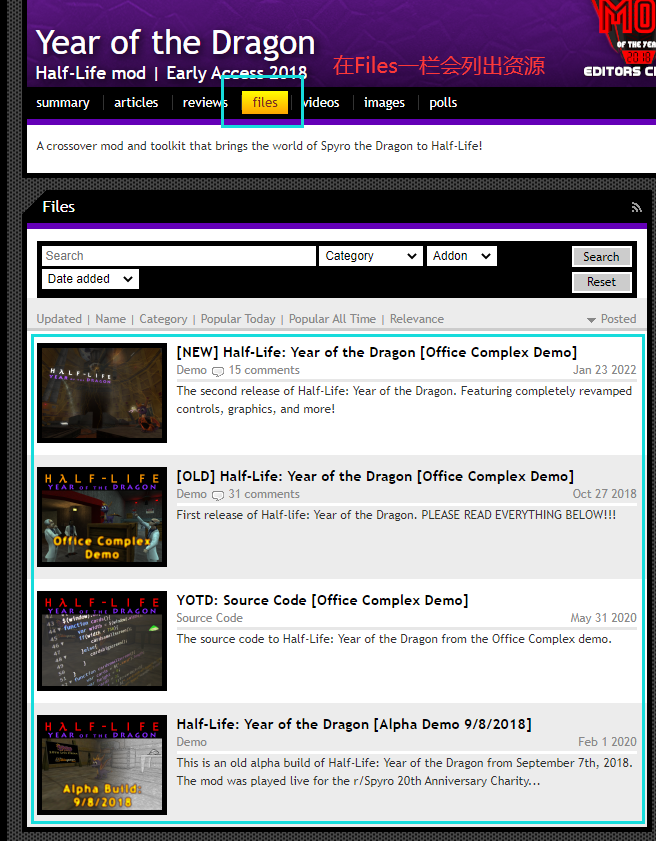Viewport: 656px width, 841px height.
Task: Click the Alpha Build 9/8/2018 thumbnail
Action: [102, 765]
